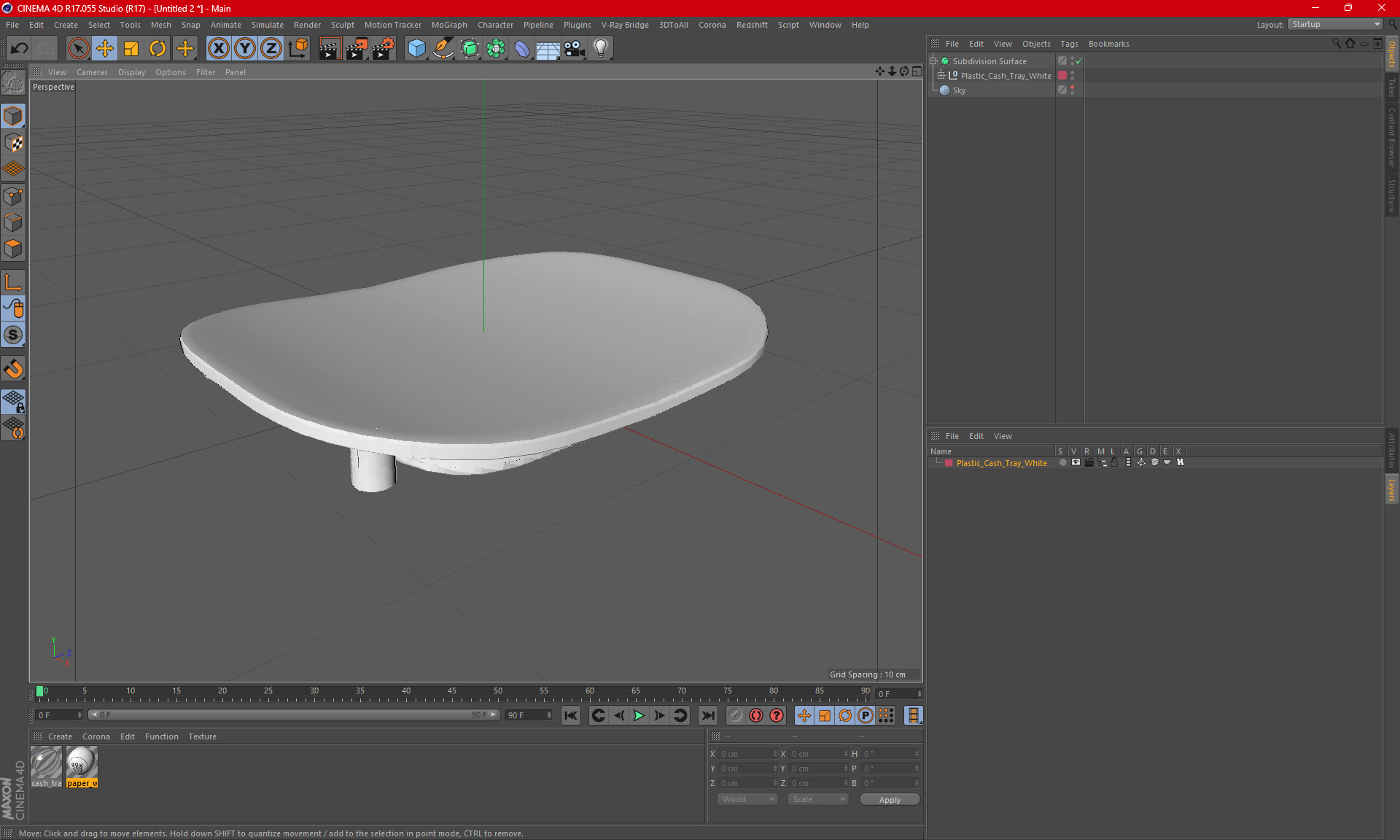Expand the Plastic_Cash_Tray_White tree item
1400x840 pixels.
tap(941, 76)
